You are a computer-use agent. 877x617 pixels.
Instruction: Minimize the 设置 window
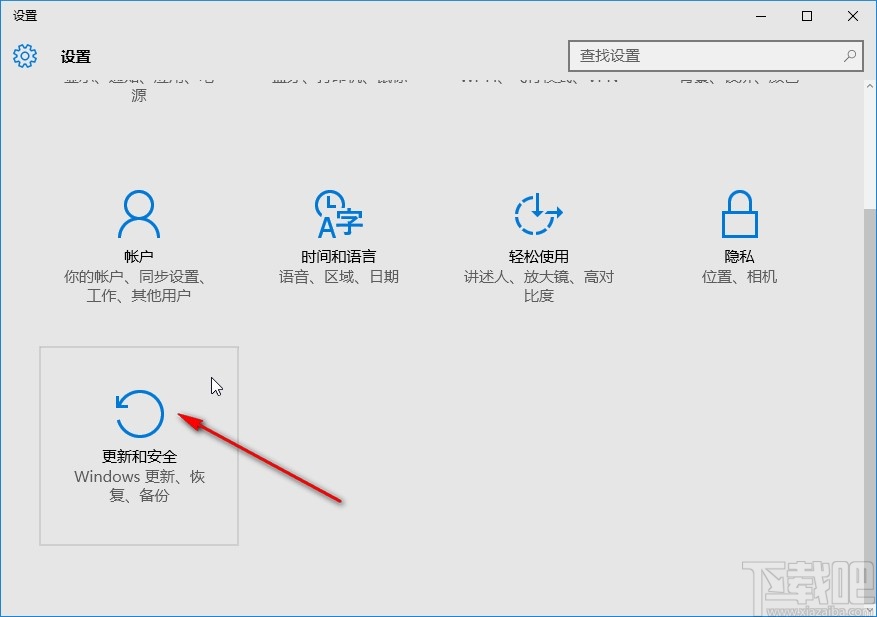pyautogui.click(x=760, y=16)
